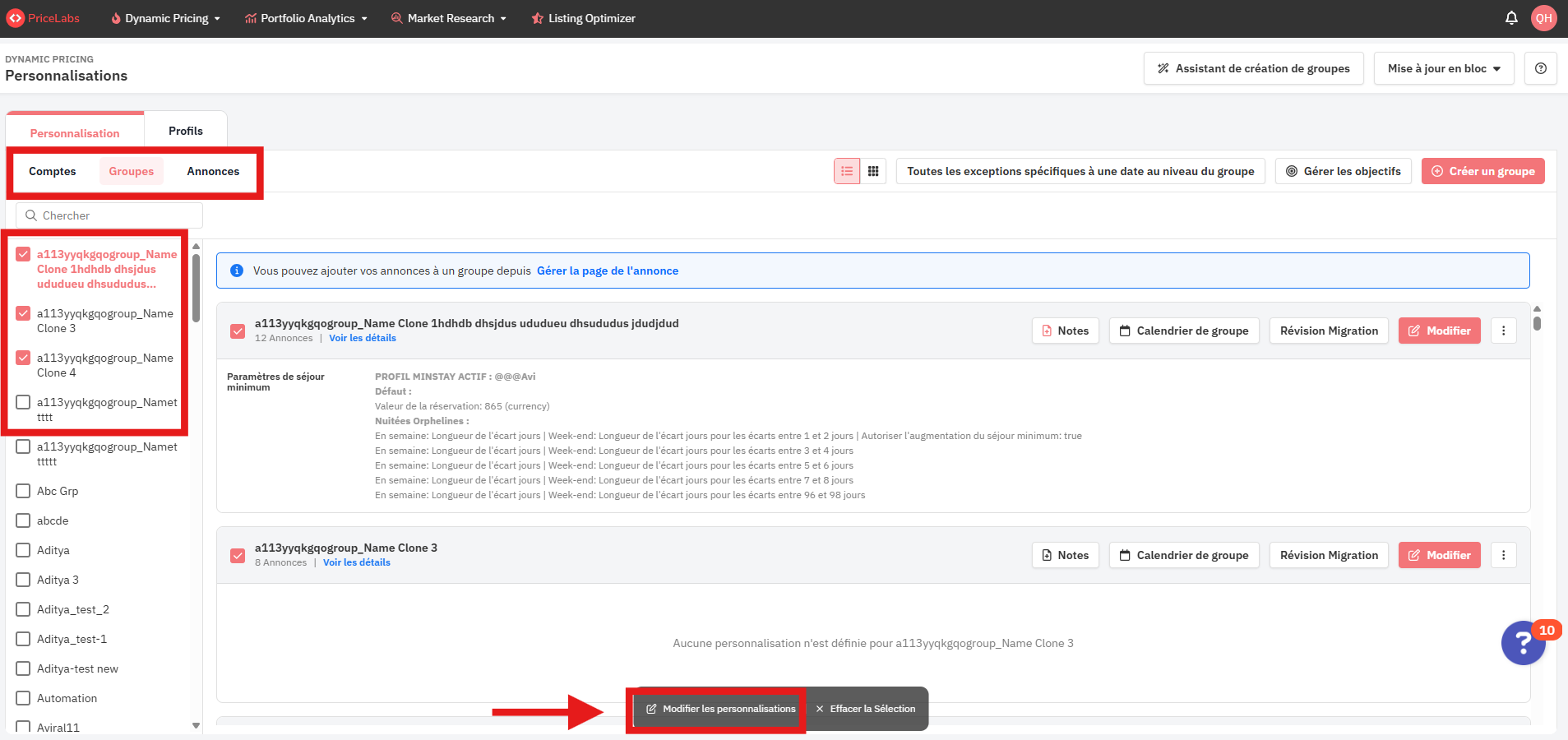This screenshot has height=740, width=1568.
Task: Click Toutes les exceptions spécifiques button
Action: (x=1080, y=171)
